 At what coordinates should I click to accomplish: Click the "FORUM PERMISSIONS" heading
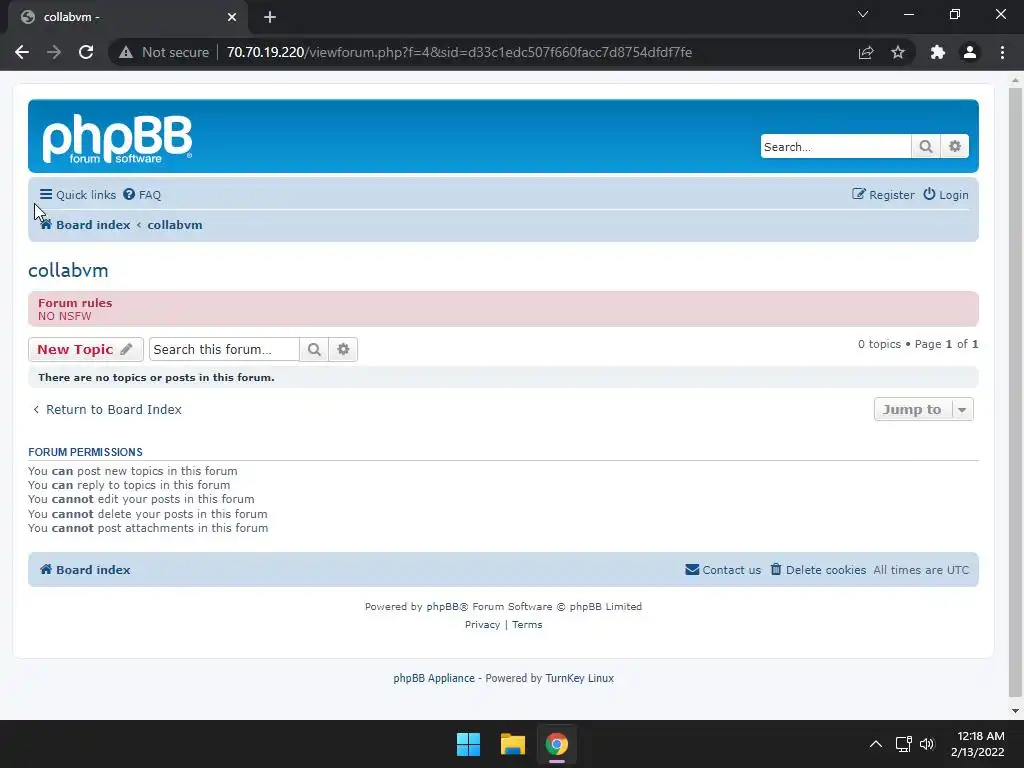86,452
